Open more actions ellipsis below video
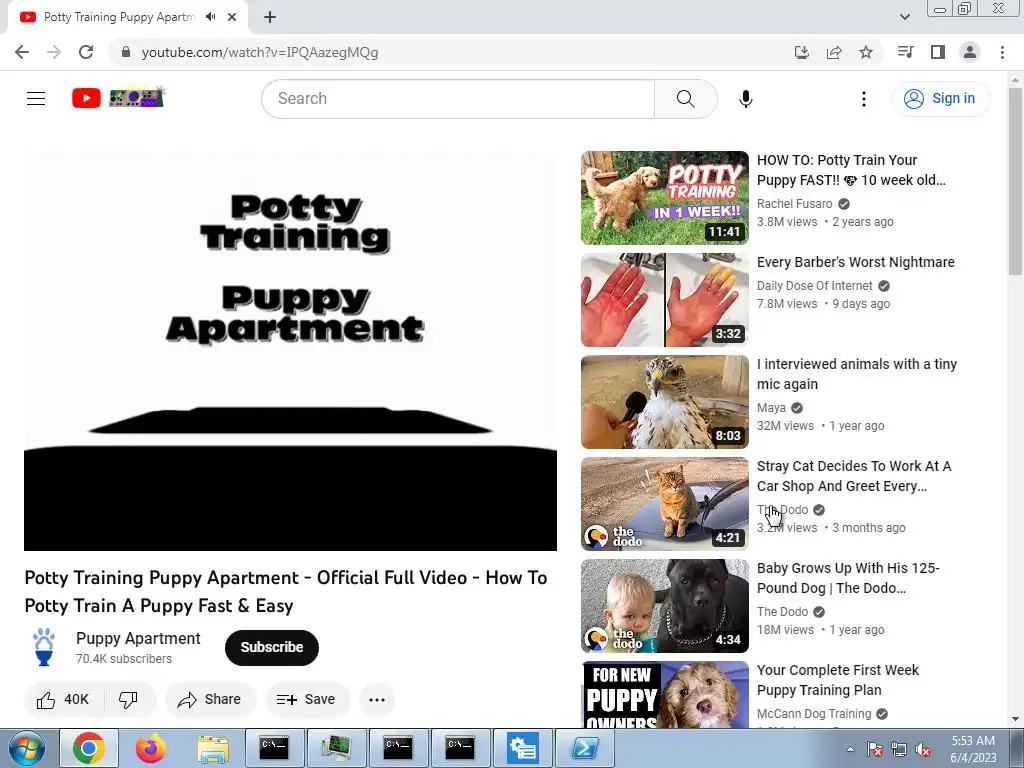 pos(377,699)
